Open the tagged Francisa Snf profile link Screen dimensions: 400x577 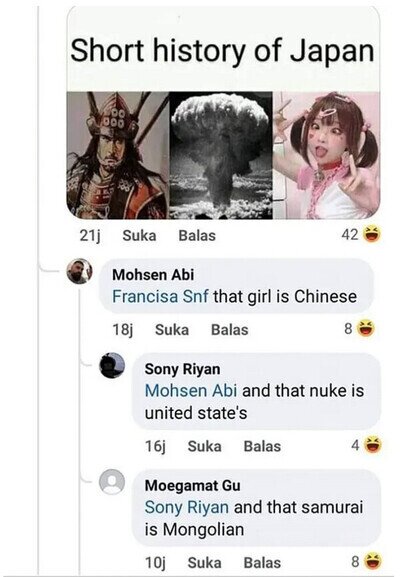[x=160, y=296]
